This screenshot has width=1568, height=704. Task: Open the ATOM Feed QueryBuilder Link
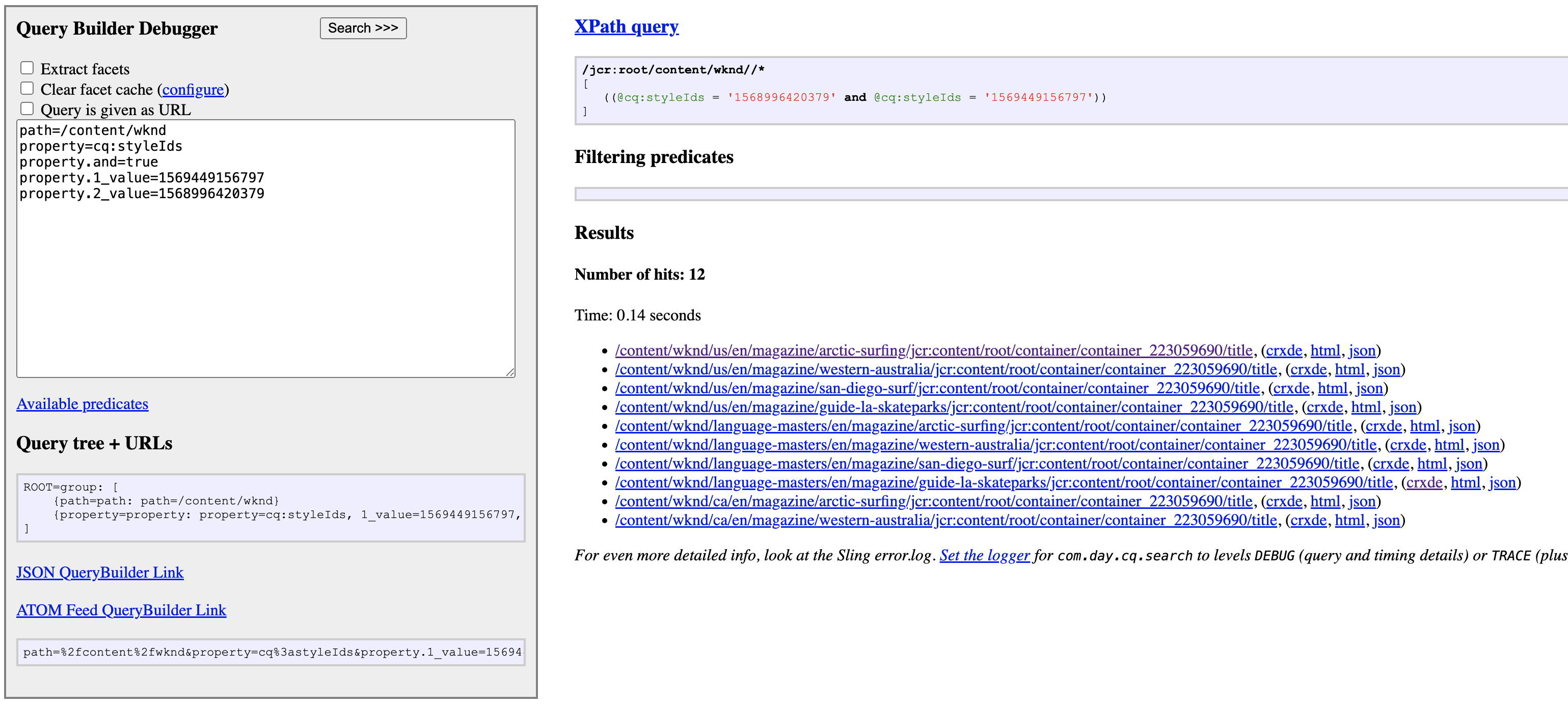click(121, 610)
